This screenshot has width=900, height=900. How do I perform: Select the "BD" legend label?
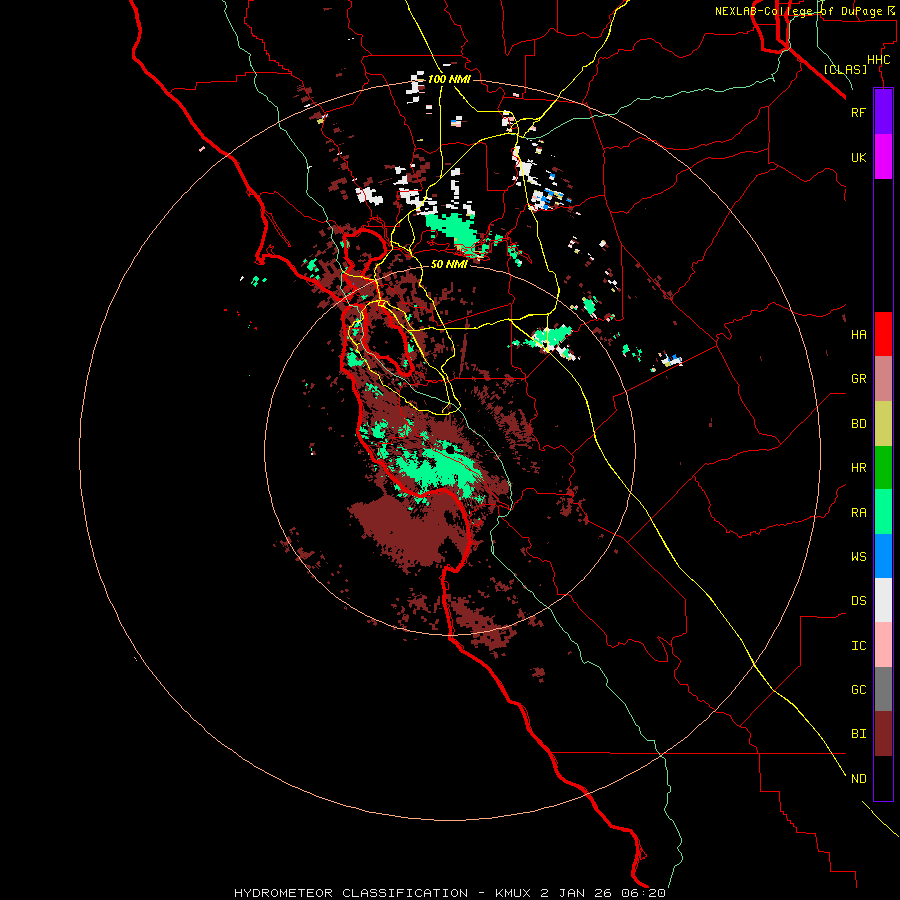[x=858, y=424]
